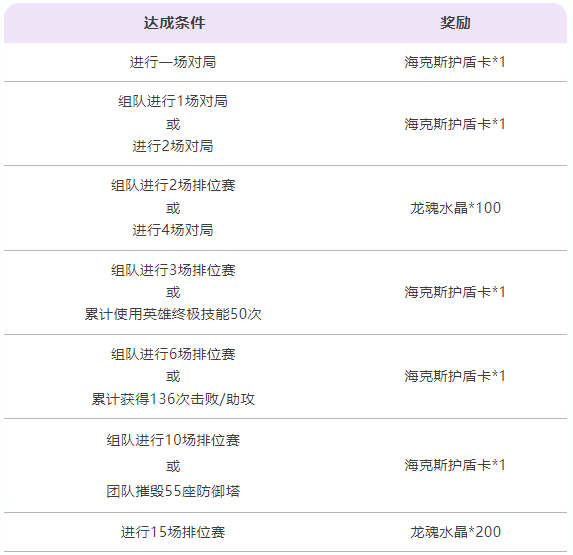
Task: Select 组队进行2场排位赛 condition
Action: click(x=173, y=185)
